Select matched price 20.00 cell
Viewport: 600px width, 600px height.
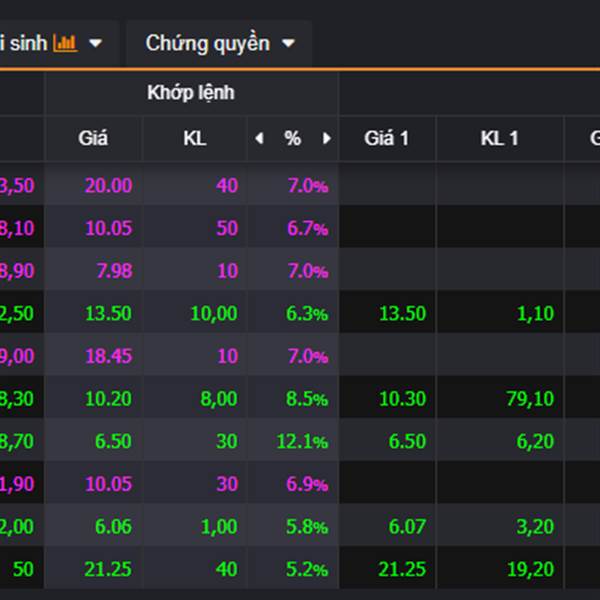tap(108, 185)
